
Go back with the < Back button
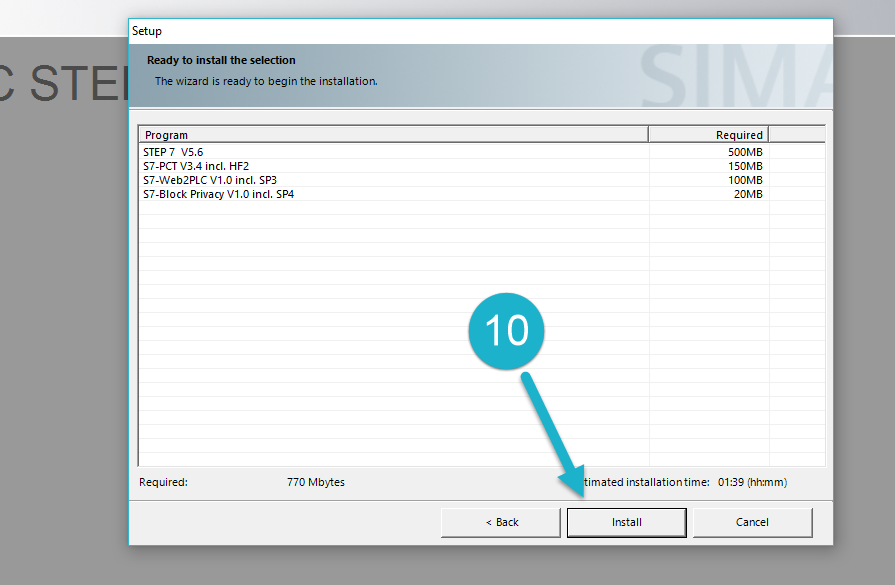pos(501,522)
